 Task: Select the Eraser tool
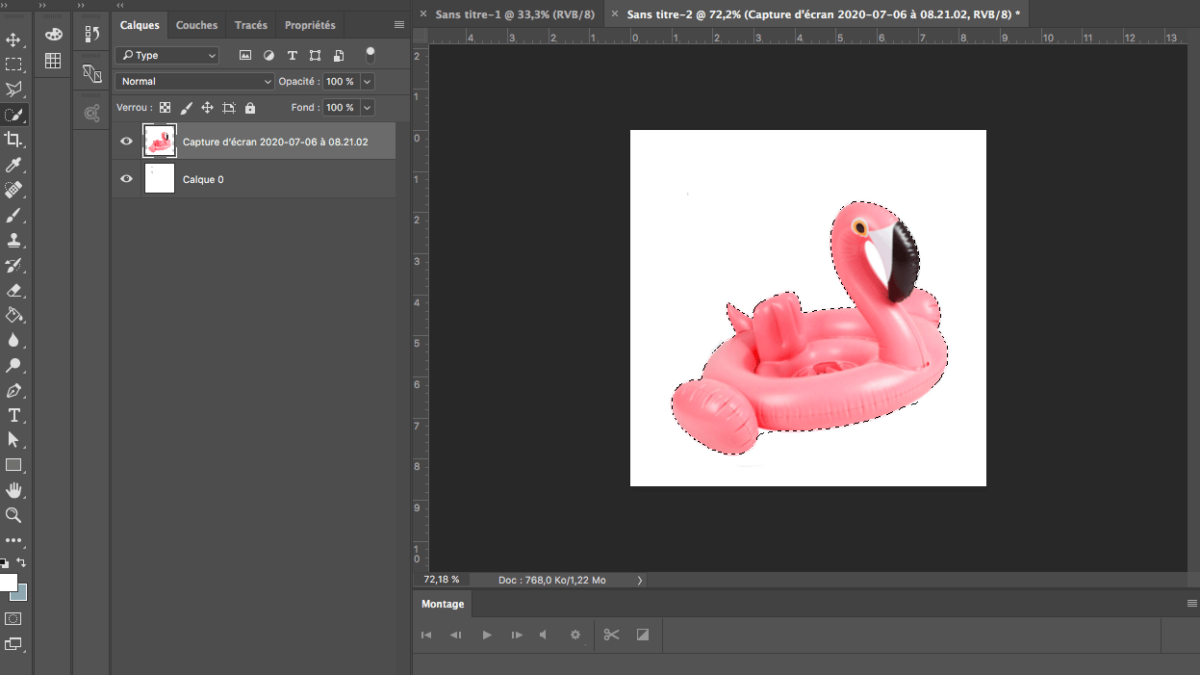click(14, 290)
